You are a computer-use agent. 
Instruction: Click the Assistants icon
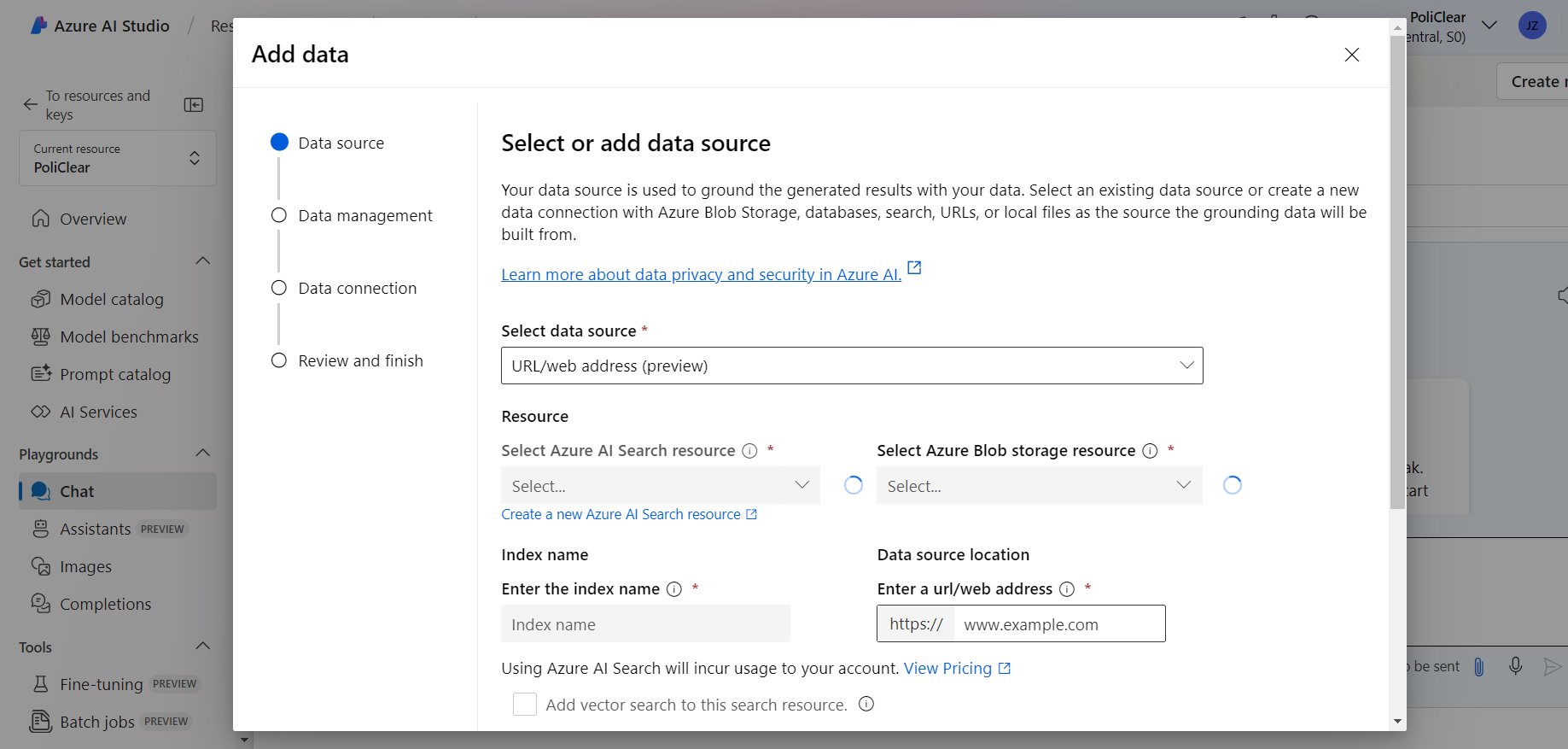(x=40, y=529)
